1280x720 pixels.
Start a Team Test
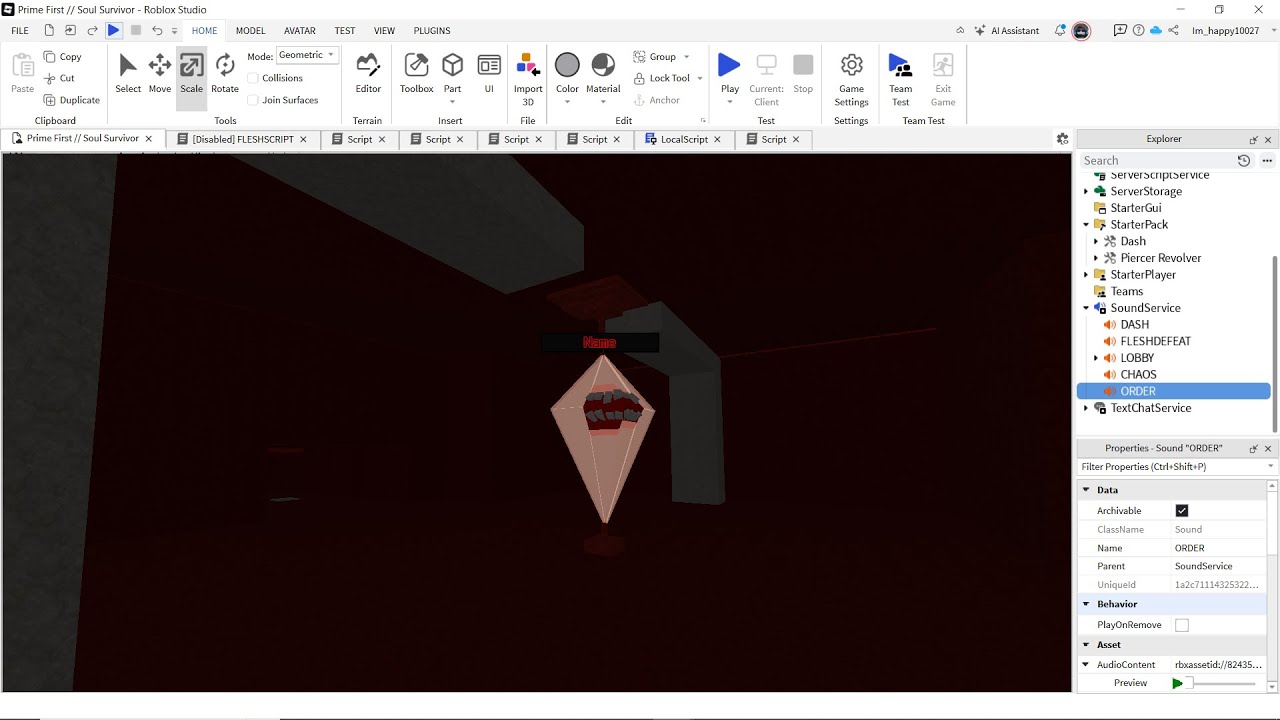tap(900, 80)
